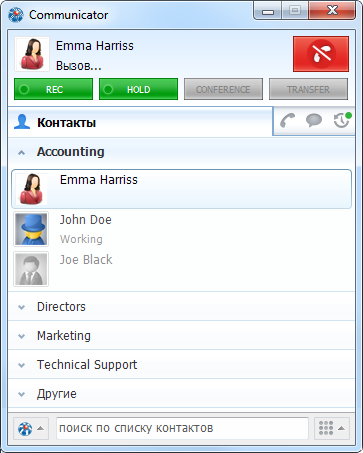Select Emma Harriss in the contact list
Image resolution: width=363 pixels, height=453 pixels.
181,189
